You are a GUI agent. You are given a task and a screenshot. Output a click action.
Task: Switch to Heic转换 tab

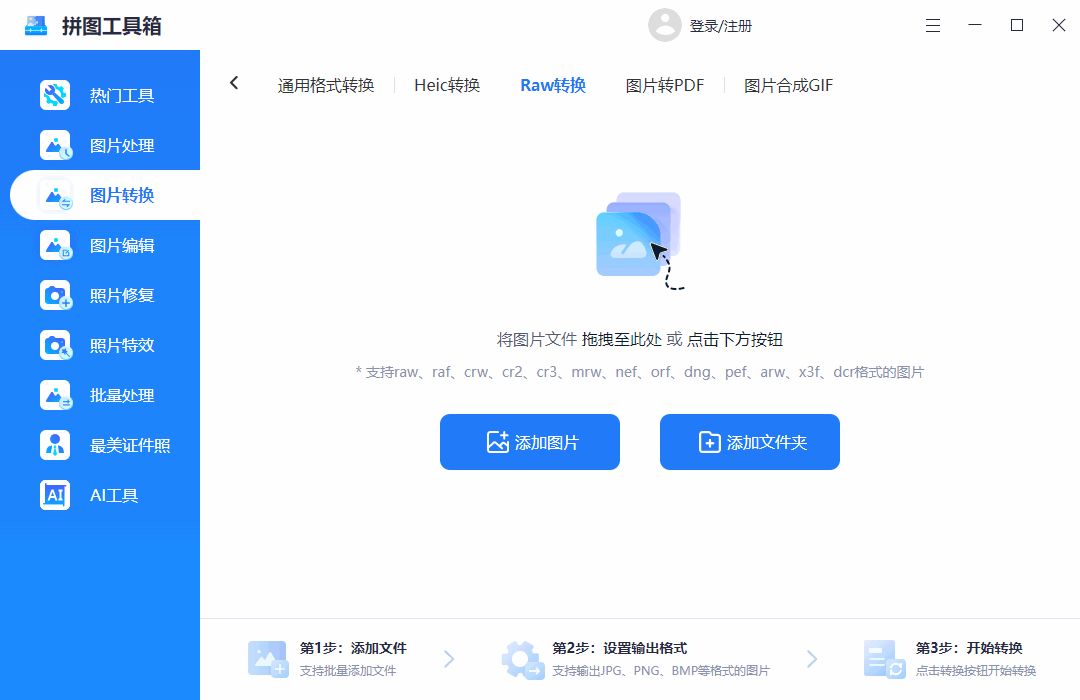(447, 85)
